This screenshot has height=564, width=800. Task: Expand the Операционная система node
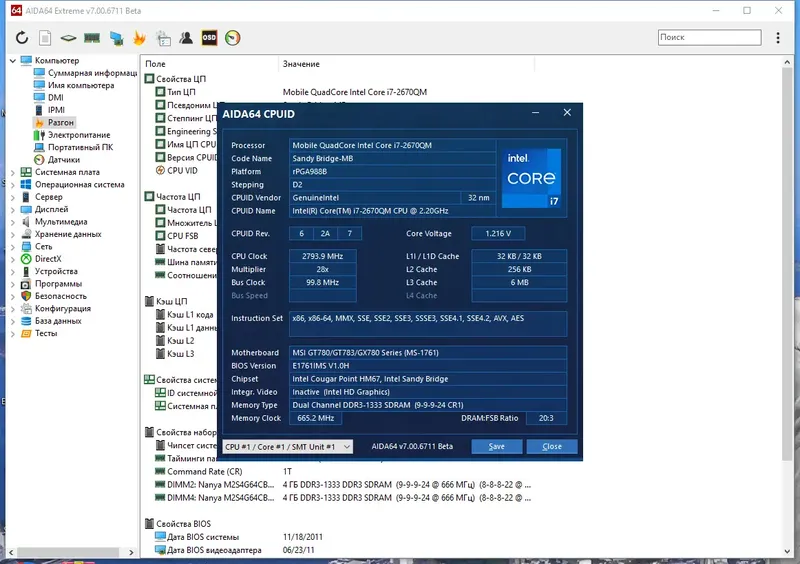[x=13, y=185]
